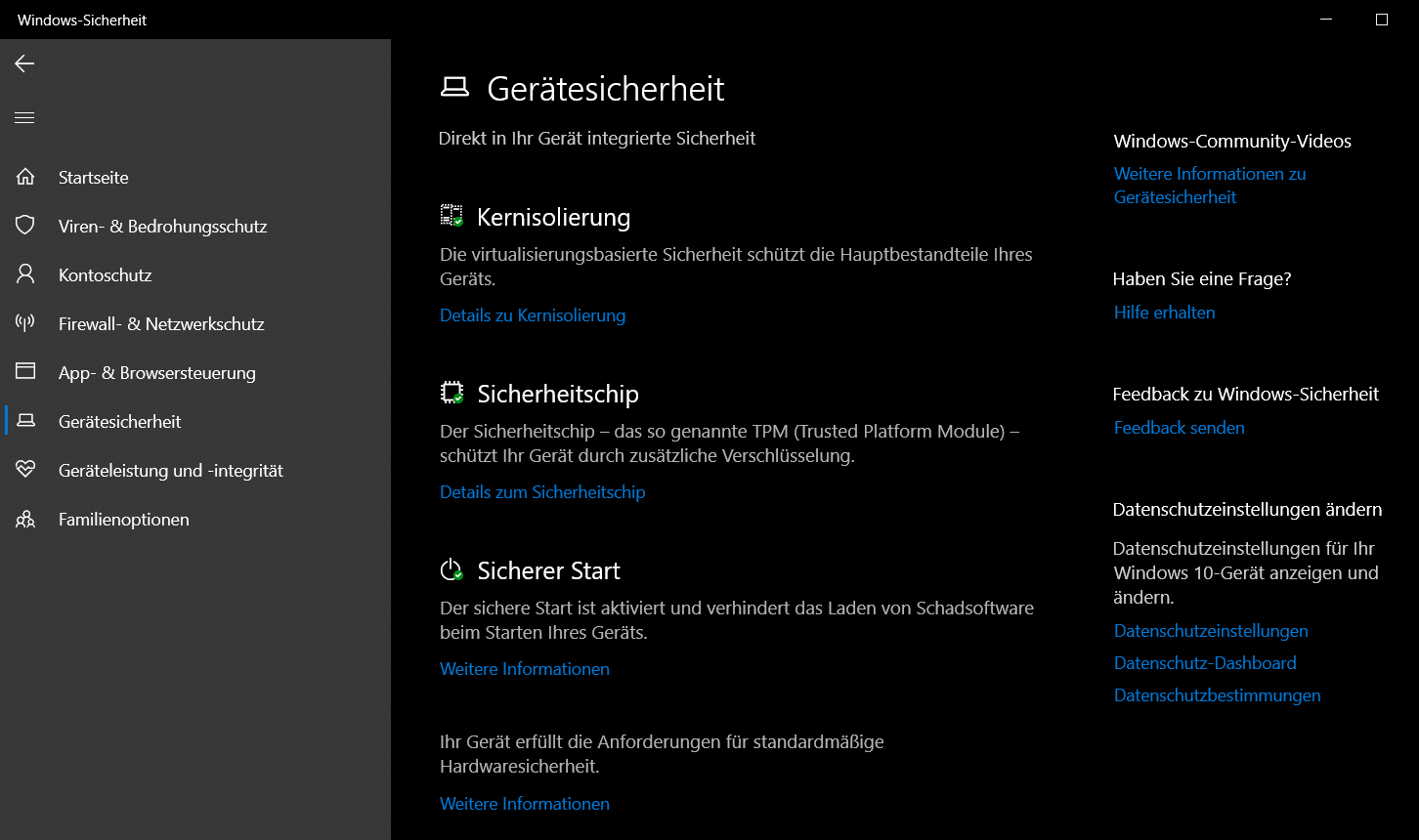Click the Geräteleistung heart icon
The image size is (1419, 840).
(25, 470)
